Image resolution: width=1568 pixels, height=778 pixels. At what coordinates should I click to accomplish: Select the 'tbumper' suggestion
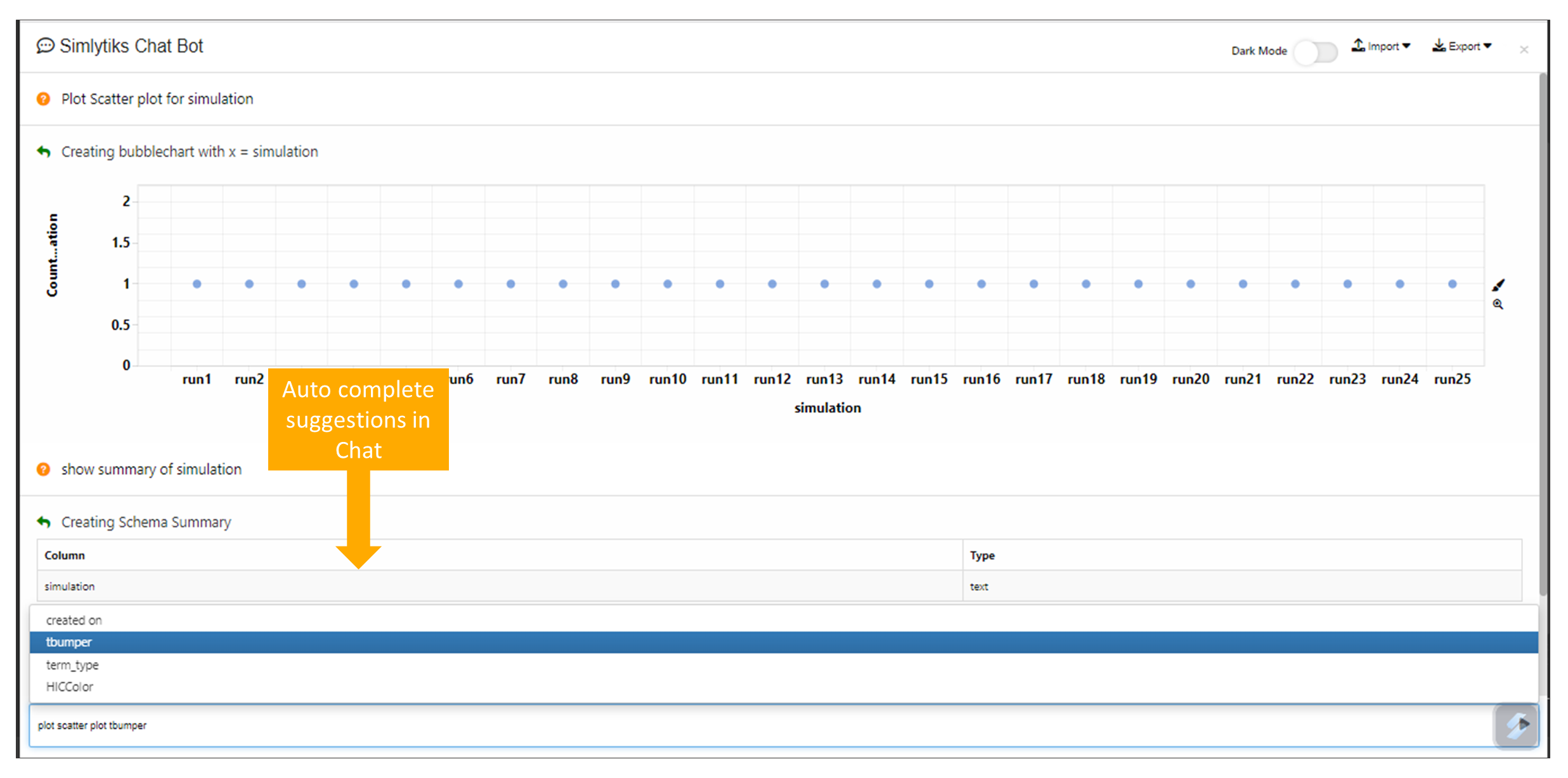point(784,642)
